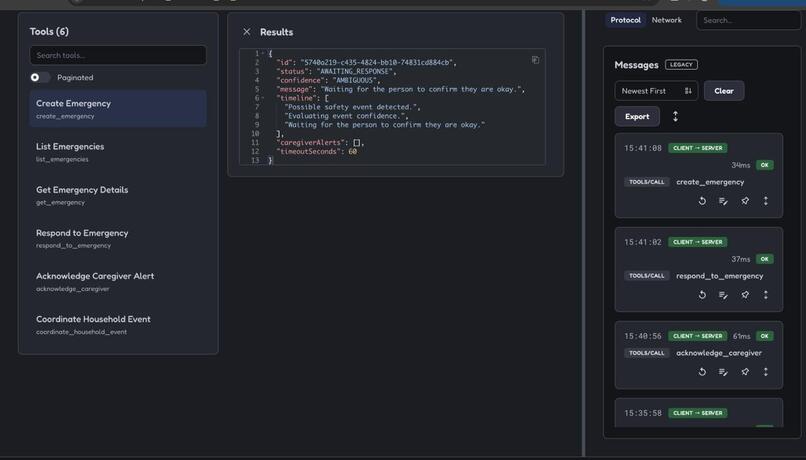Click the TOOLS/CALL tag beside acknowledge_caregiver
Viewport: 806px width, 460px height.
(647, 353)
